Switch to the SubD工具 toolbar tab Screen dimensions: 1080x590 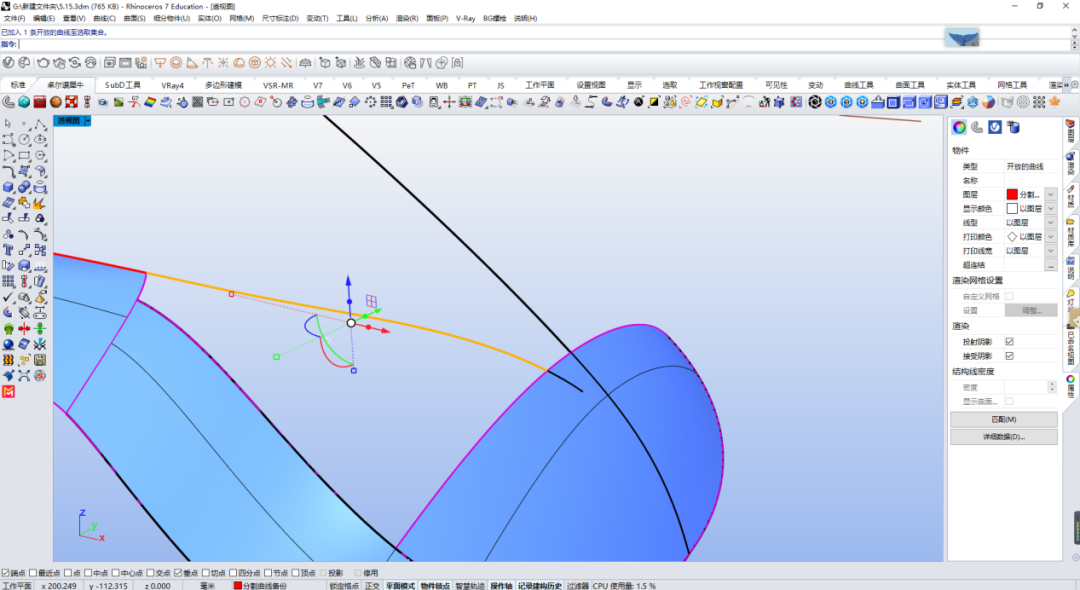click(123, 85)
